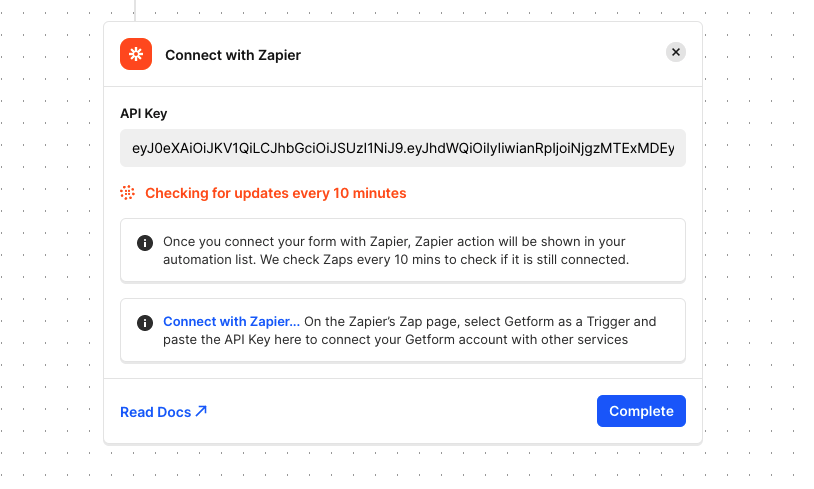814x489 pixels.
Task: Click the info icon beside the Connect with Zapier link
Action: click(x=145, y=323)
